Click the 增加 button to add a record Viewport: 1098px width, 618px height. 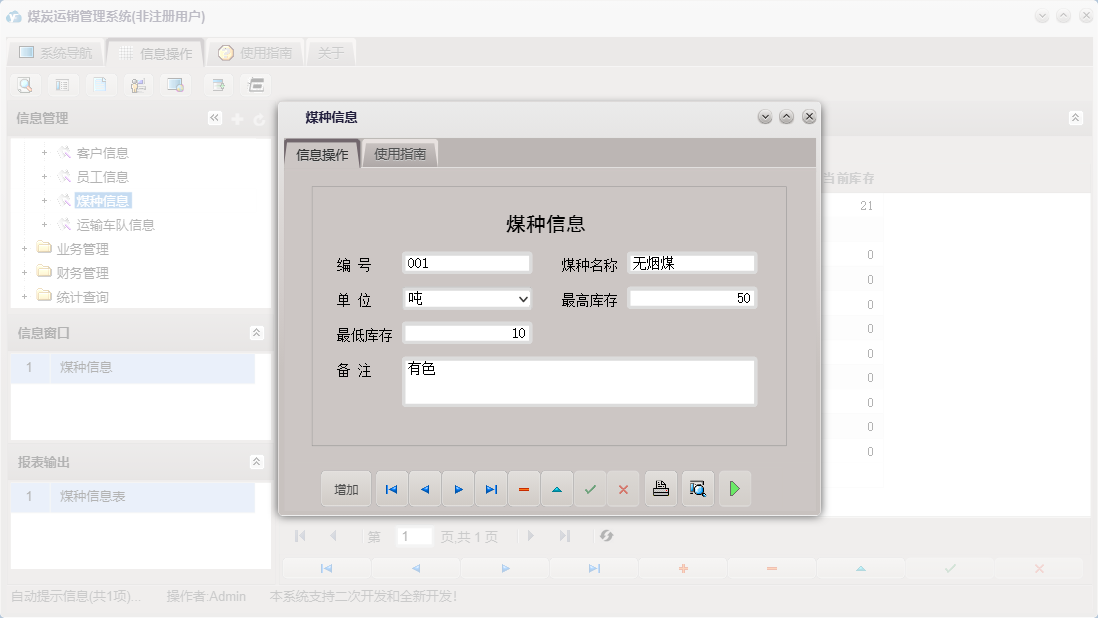tap(345, 489)
